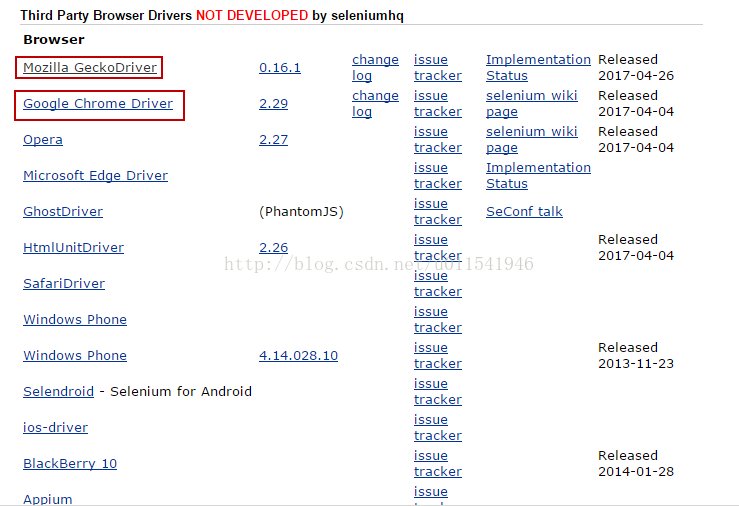Click the Third Party Browser Drivers heading
Screen dimensions: 739x506
click(x=212, y=16)
